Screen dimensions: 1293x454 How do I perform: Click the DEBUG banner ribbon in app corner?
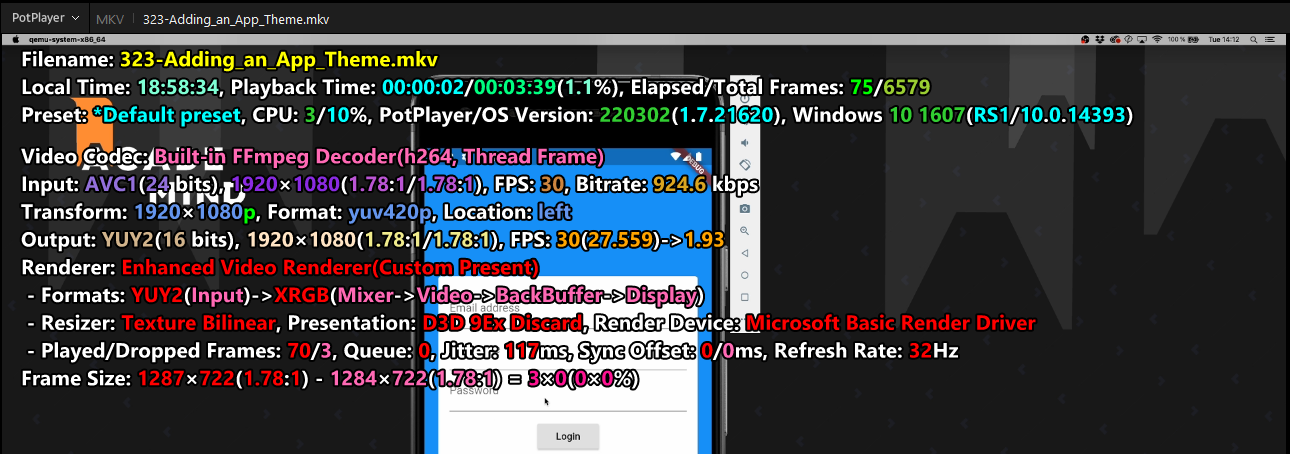[x=694, y=162]
